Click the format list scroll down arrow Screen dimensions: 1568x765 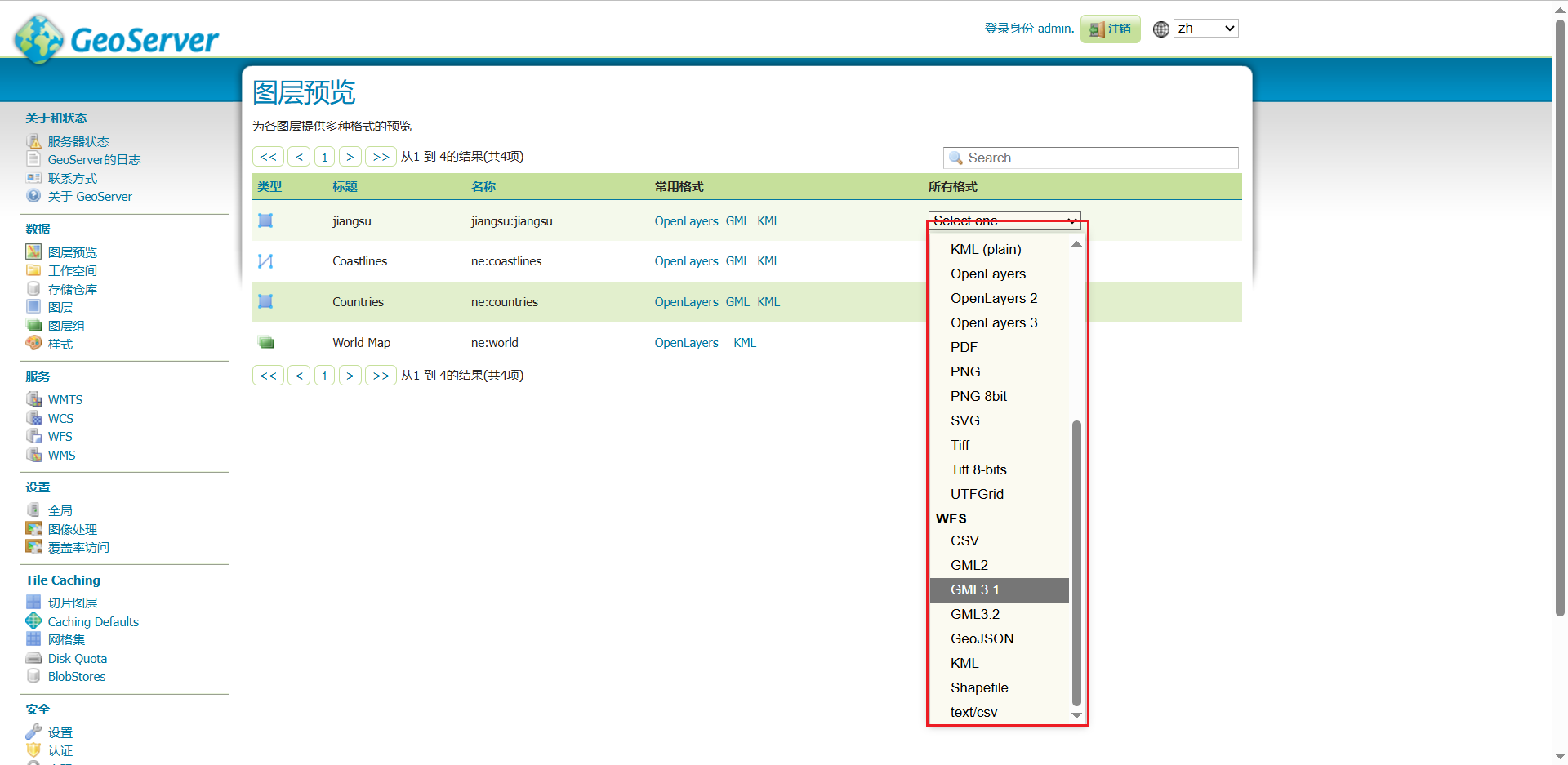coord(1076,715)
